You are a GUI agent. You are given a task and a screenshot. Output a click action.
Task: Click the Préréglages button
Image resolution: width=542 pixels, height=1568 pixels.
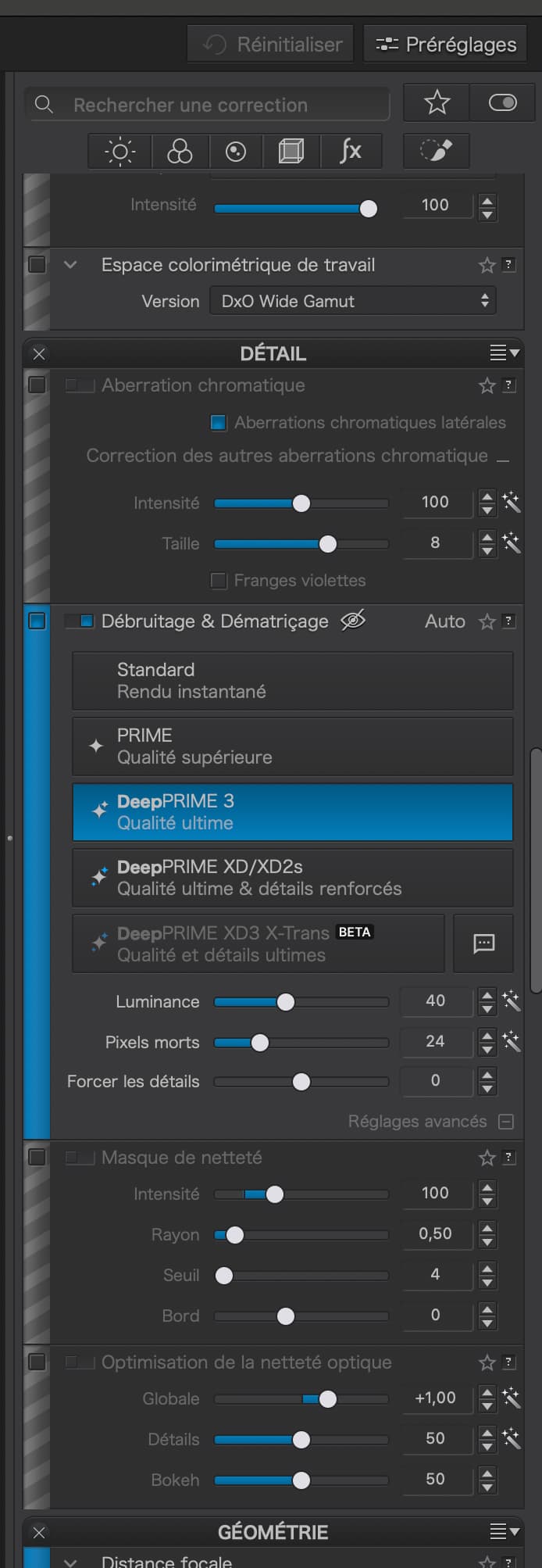pyautogui.click(x=445, y=45)
